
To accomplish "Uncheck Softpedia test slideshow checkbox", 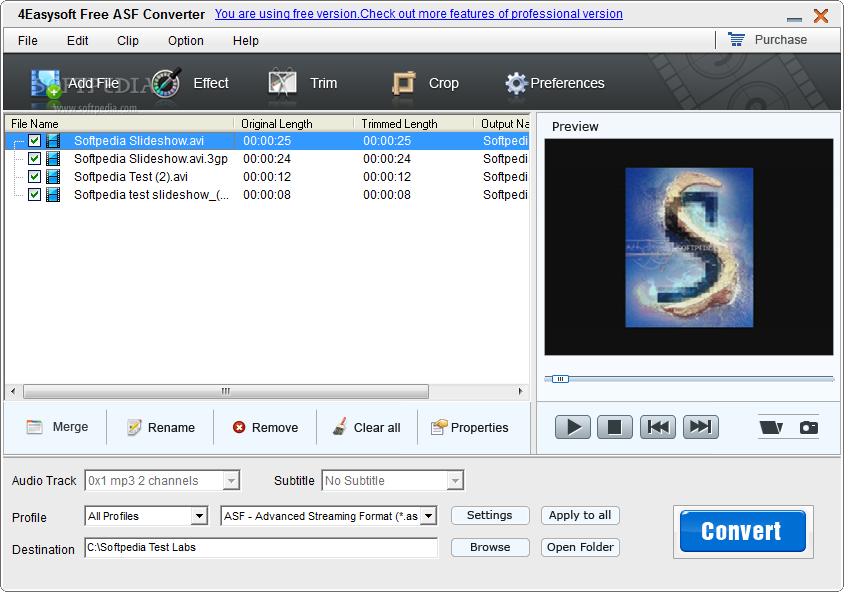I will [34, 194].
